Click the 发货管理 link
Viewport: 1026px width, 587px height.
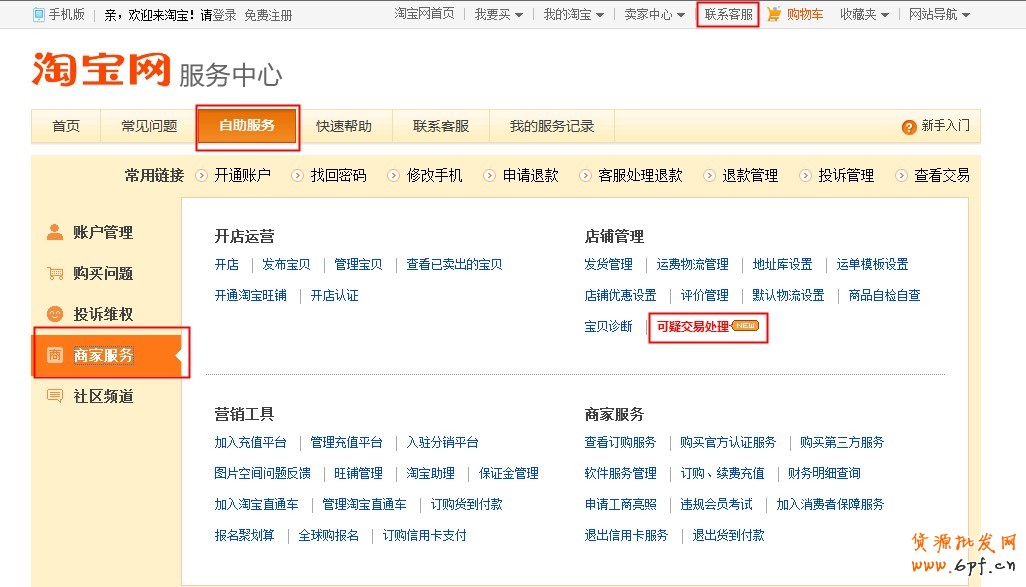click(609, 264)
